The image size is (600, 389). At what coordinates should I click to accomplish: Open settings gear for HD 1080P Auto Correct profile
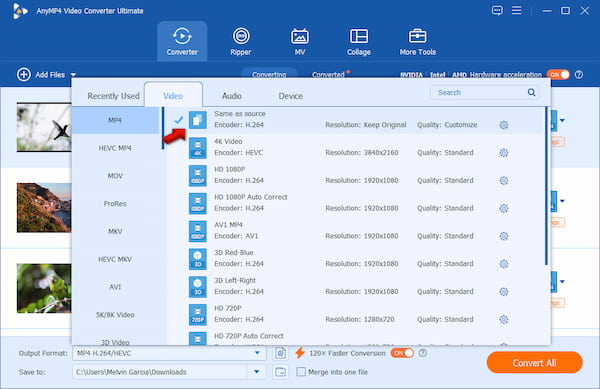(504, 208)
